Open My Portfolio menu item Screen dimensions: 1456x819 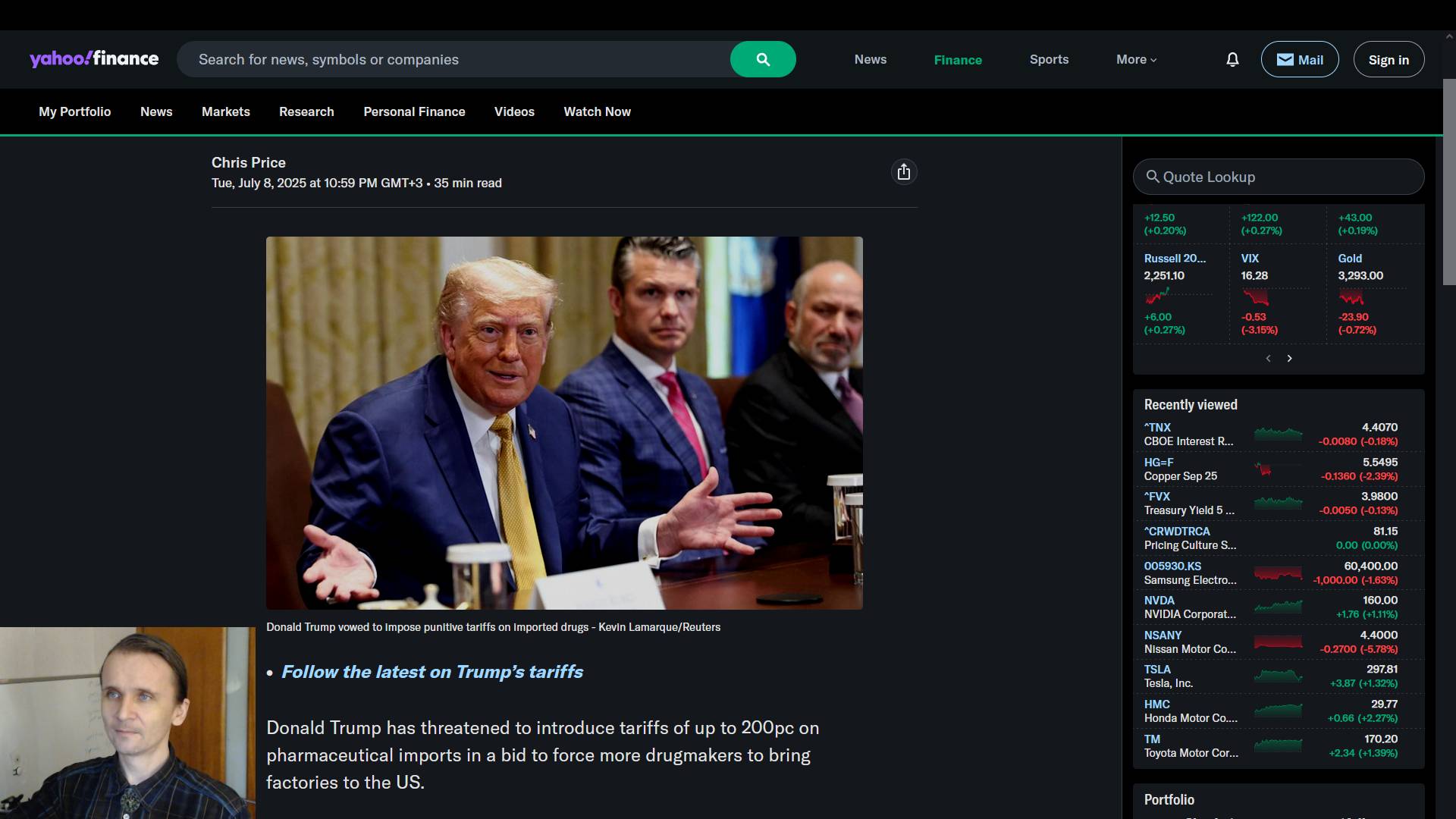click(74, 111)
